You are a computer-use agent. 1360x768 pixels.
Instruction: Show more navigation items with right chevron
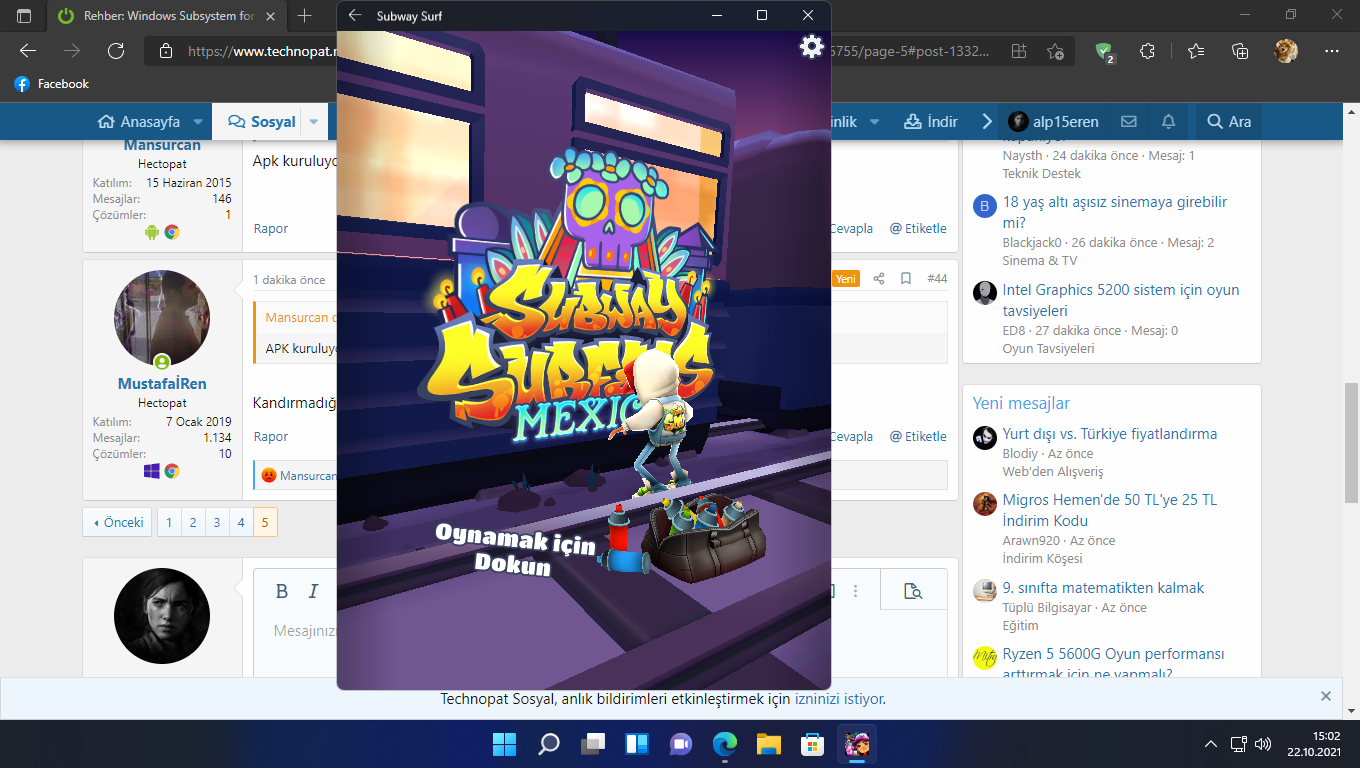[x=987, y=122]
